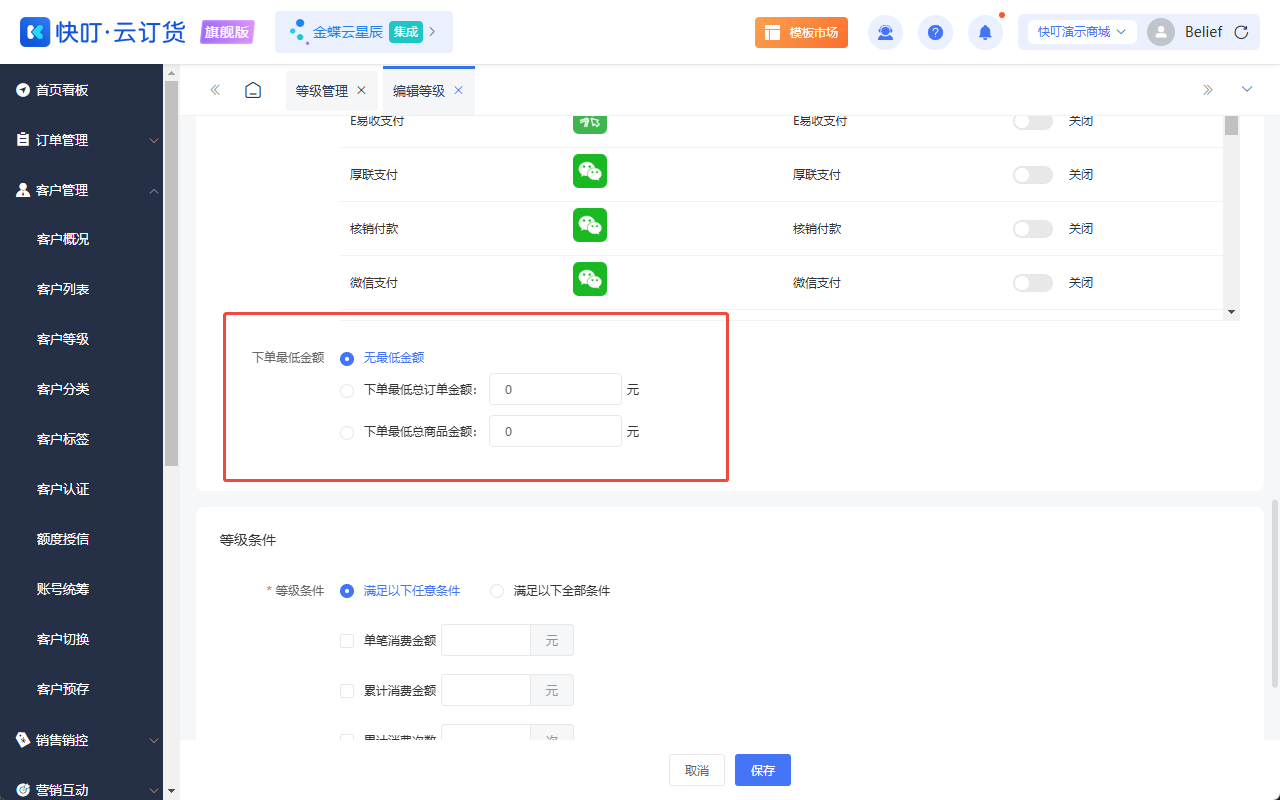Close the 等级管理 tab
The width and height of the screenshot is (1280, 800).
[x=361, y=90]
